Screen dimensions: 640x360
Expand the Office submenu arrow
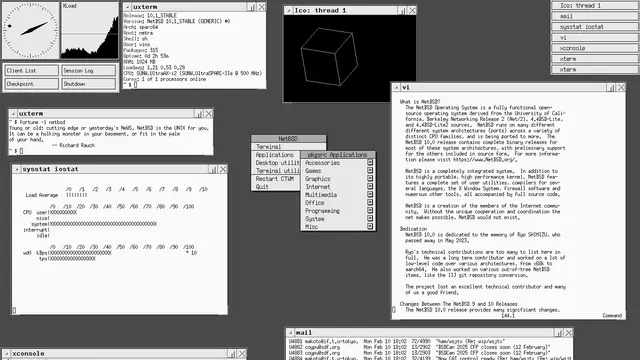coord(370,202)
